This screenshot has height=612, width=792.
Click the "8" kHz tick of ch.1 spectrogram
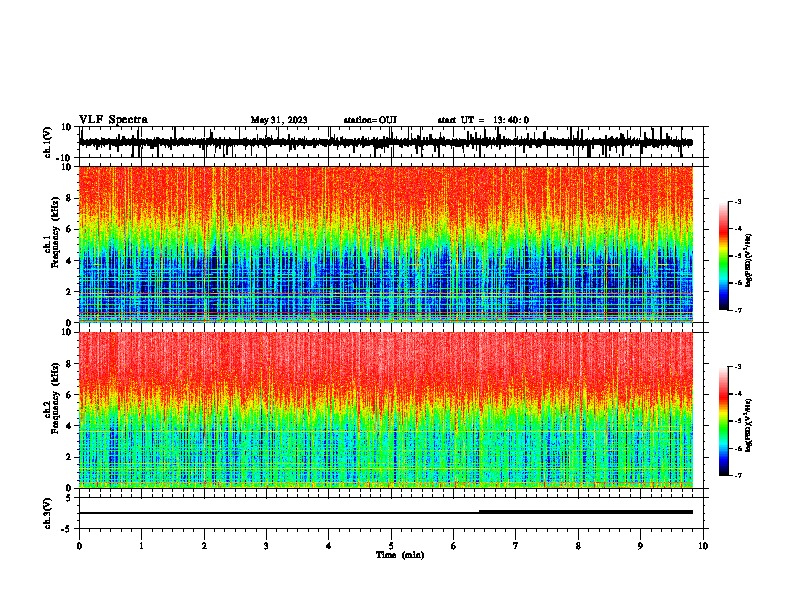[70, 198]
